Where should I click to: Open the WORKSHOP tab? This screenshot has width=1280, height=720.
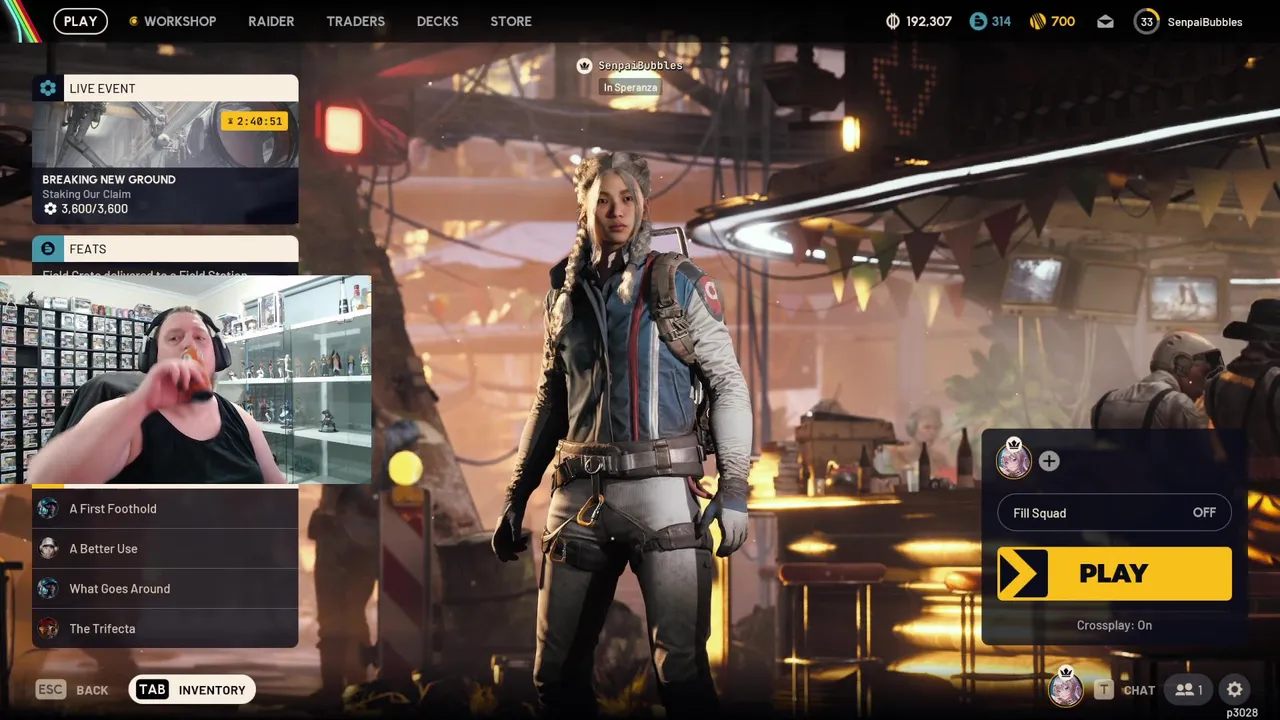click(180, 21)
